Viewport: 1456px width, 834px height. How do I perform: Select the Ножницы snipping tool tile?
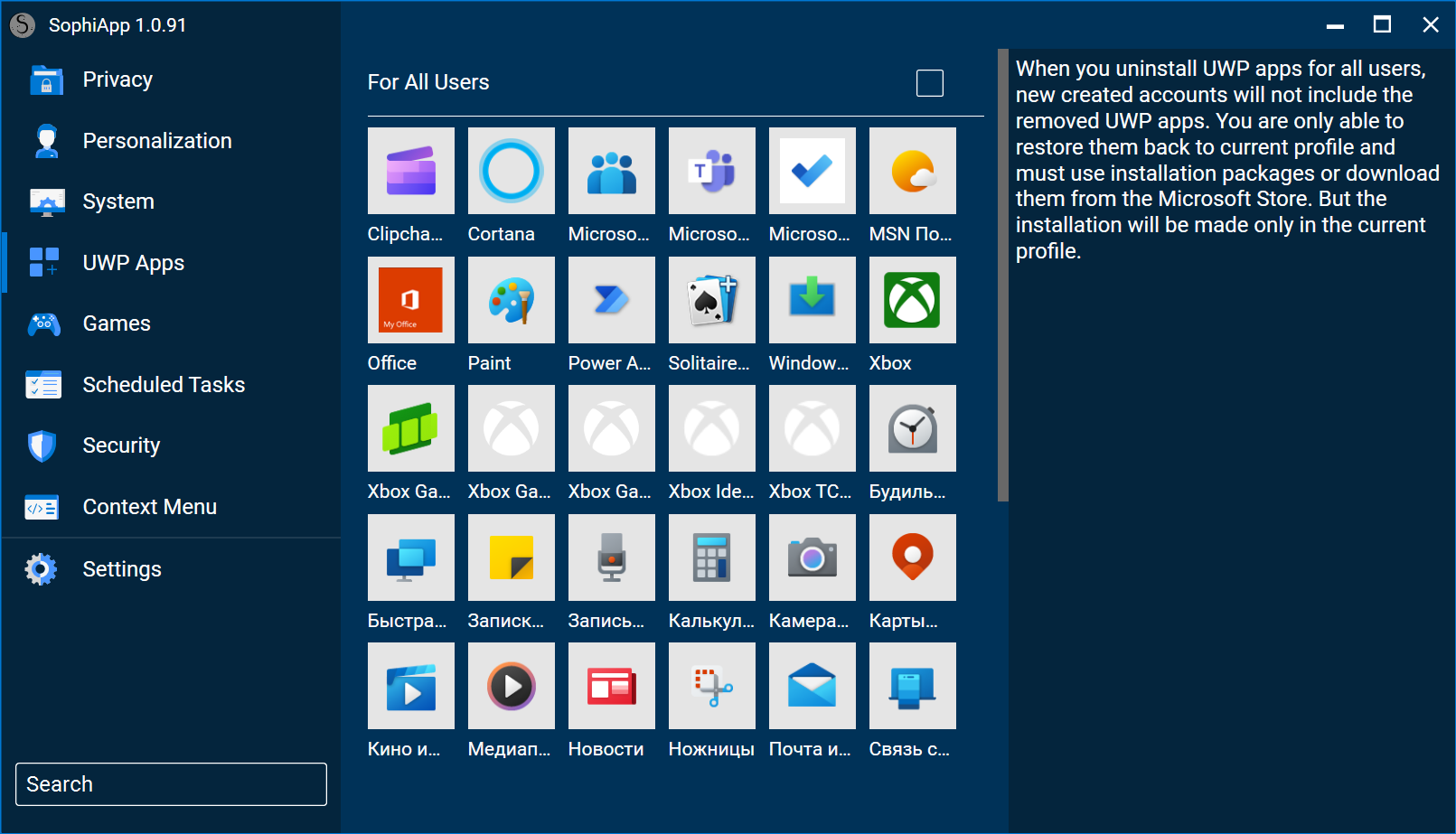click(712, 686)
